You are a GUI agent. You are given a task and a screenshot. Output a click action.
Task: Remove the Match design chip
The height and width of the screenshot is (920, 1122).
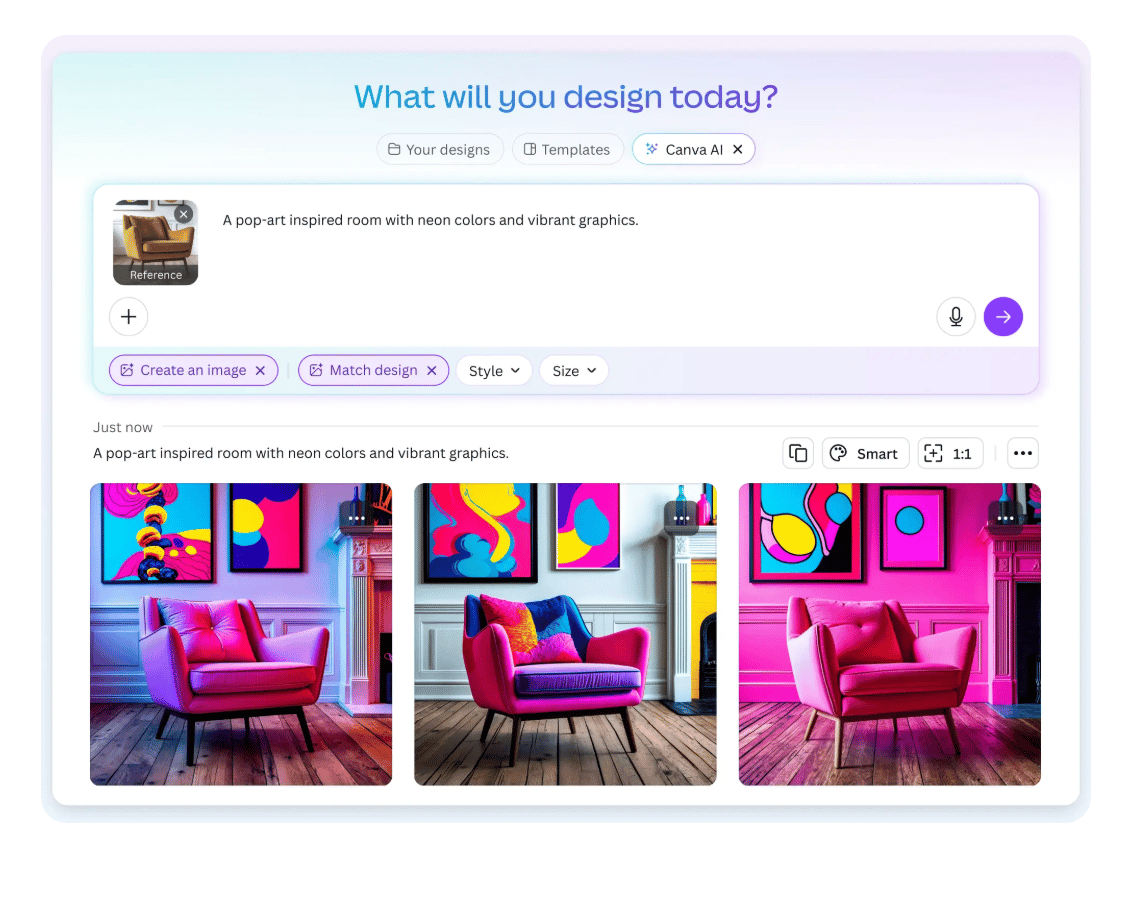coord(431,371)
